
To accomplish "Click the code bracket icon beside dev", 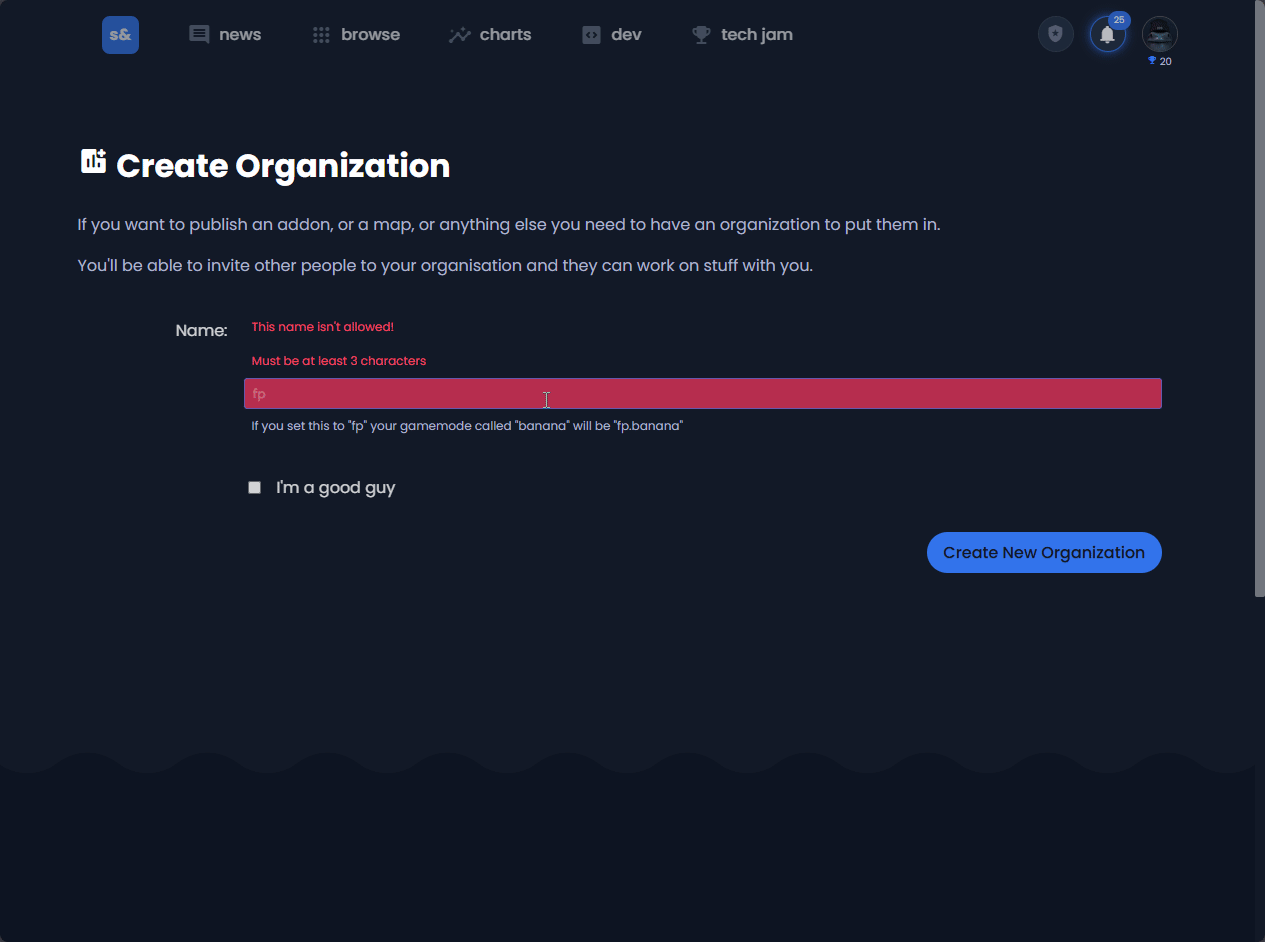I will tap(592, 35).
